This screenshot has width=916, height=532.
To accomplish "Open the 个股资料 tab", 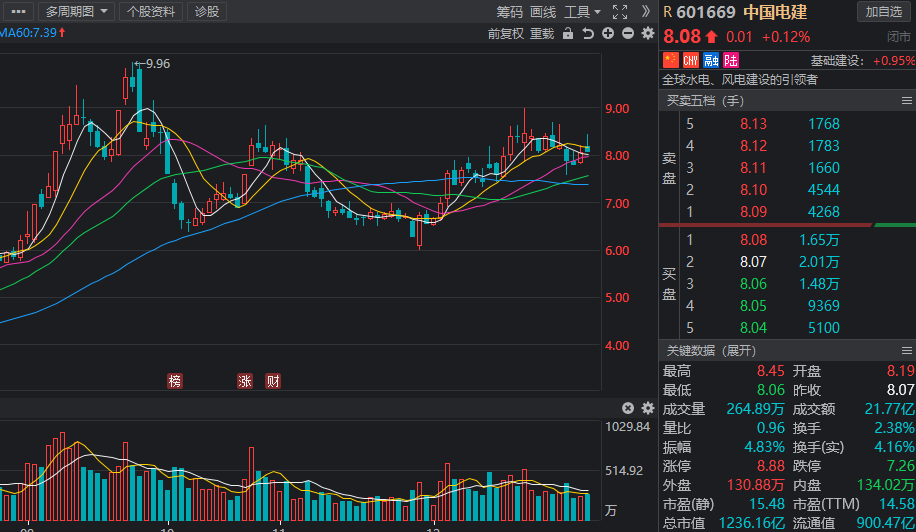I will (151, 12).
